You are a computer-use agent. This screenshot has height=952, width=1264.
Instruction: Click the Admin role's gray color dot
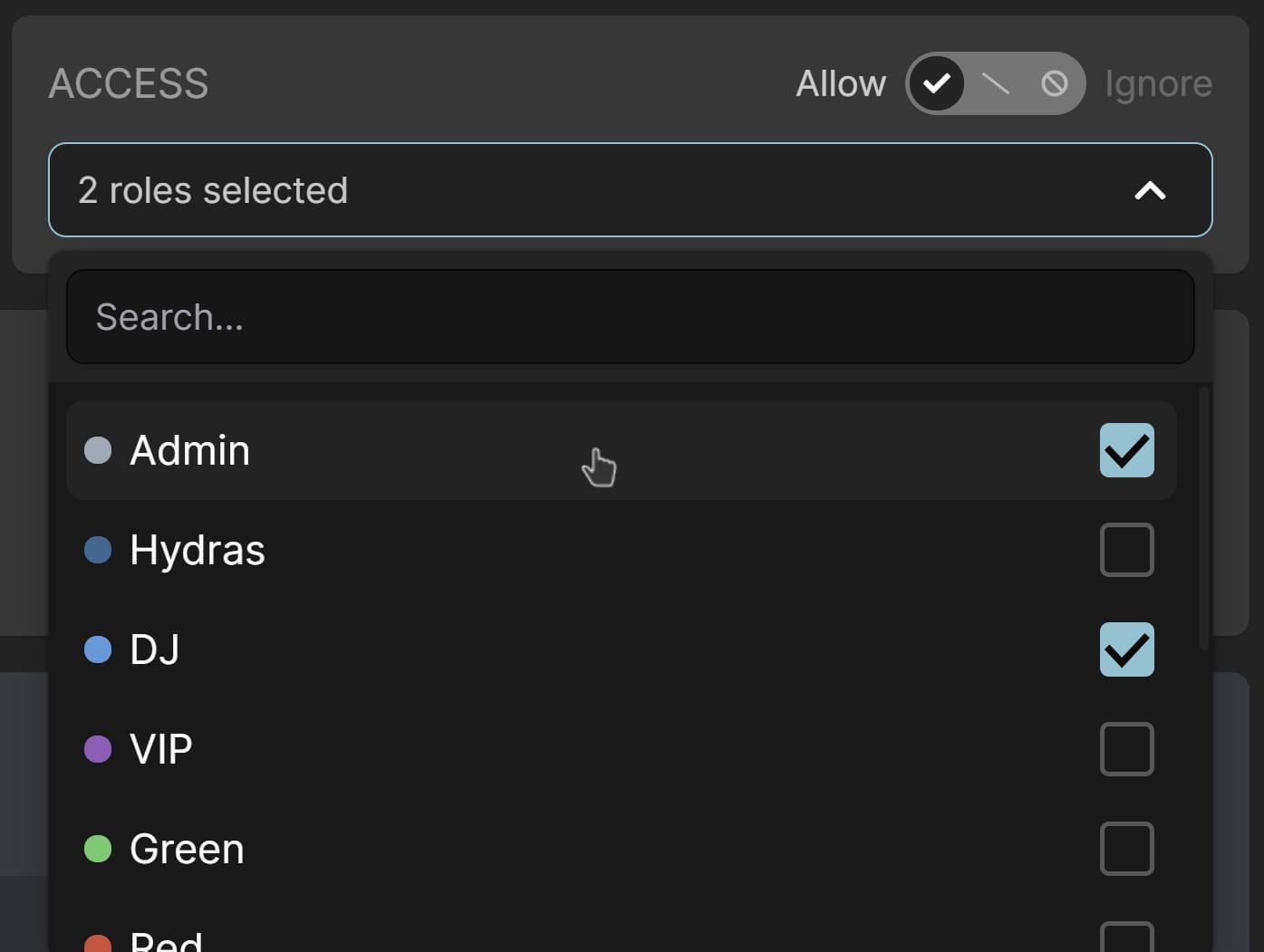[97, 450]
